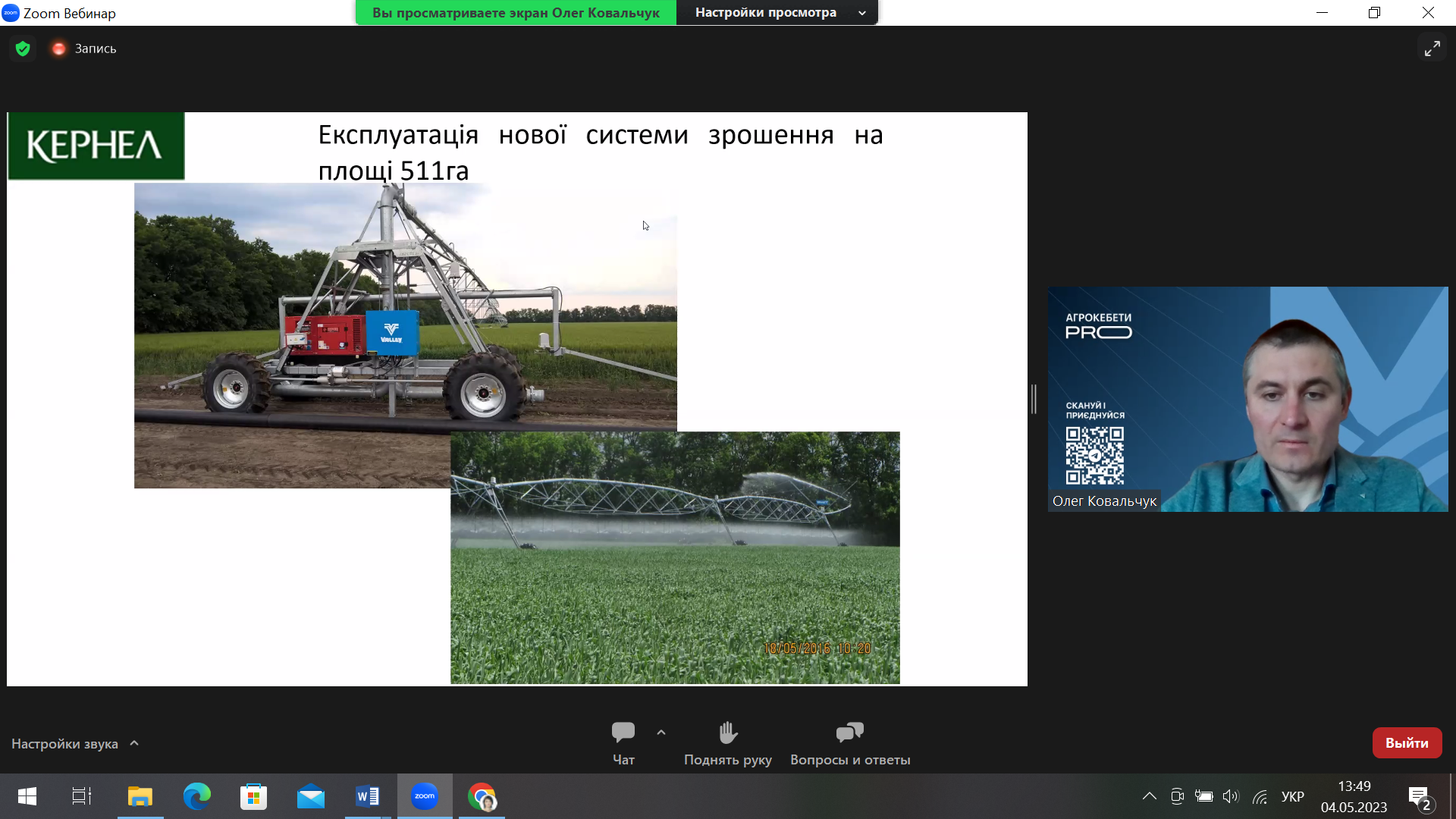Screen dimensions: 1456x819
Task: Expand audio settings chevron
Action: 134,743
